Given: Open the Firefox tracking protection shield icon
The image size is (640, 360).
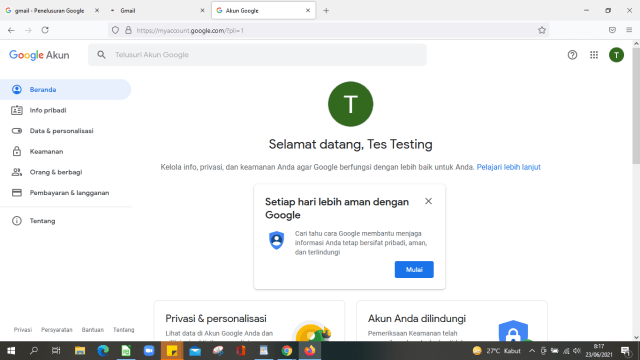Looking at the screenshot, I should click(116, 30).
